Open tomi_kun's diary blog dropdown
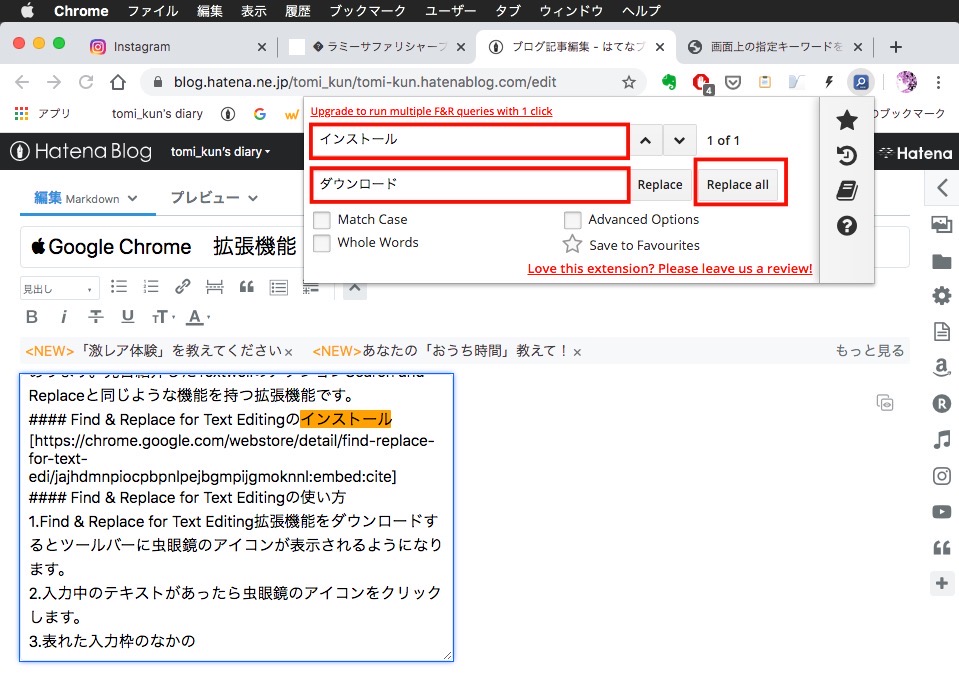Viewport: 959px width, 681px height. 220,152
